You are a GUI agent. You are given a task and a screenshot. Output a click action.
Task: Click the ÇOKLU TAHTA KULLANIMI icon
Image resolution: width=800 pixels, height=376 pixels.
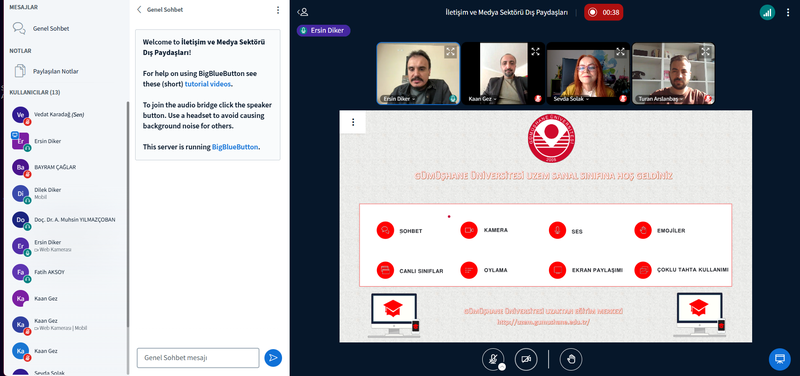point(643,270)
